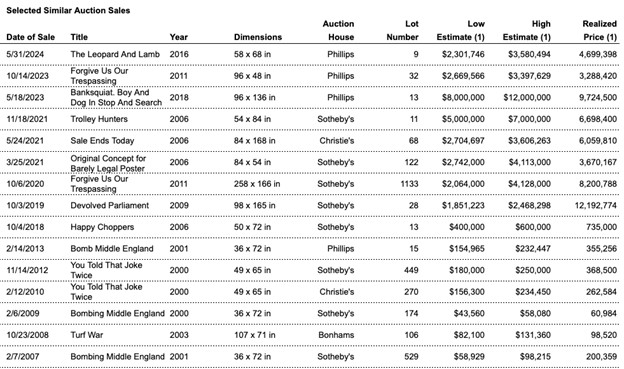The width and height of the screenshot is (624, 369).
Task: Select The Leopard And Lamb title
Action: [115, 54]
